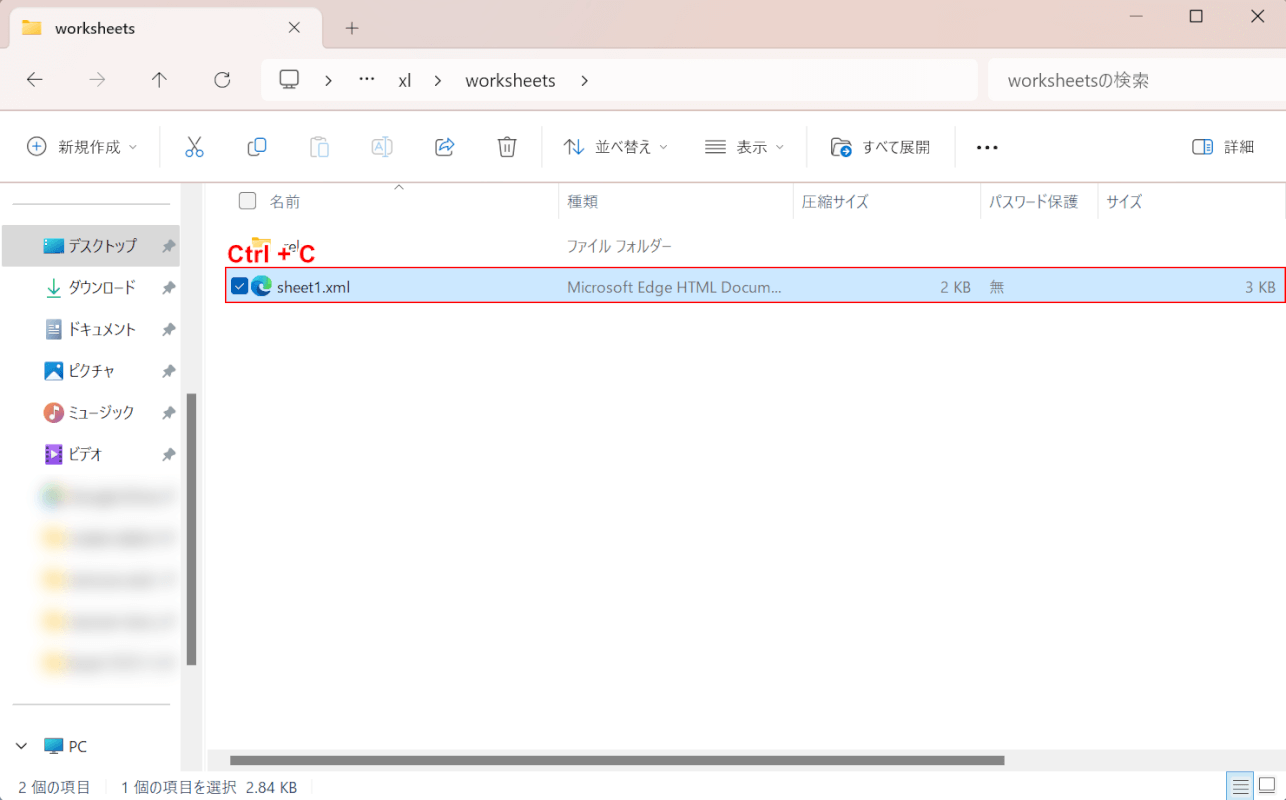Click the Edge icon of sheet1.xml
1286x800 pixels.
[262, 286]
